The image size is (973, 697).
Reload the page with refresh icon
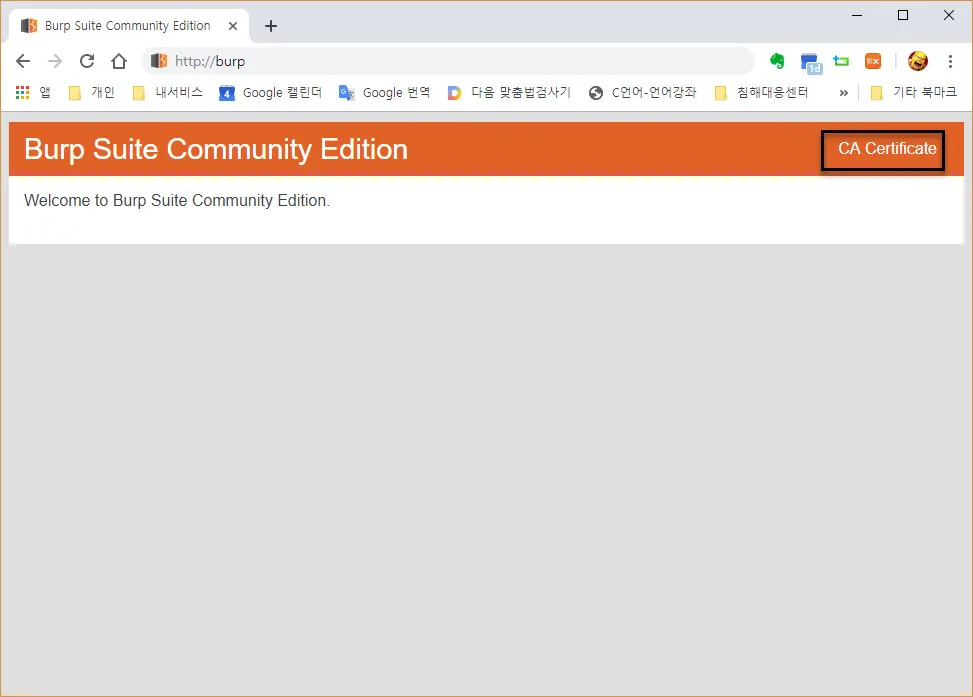[87, 61]
